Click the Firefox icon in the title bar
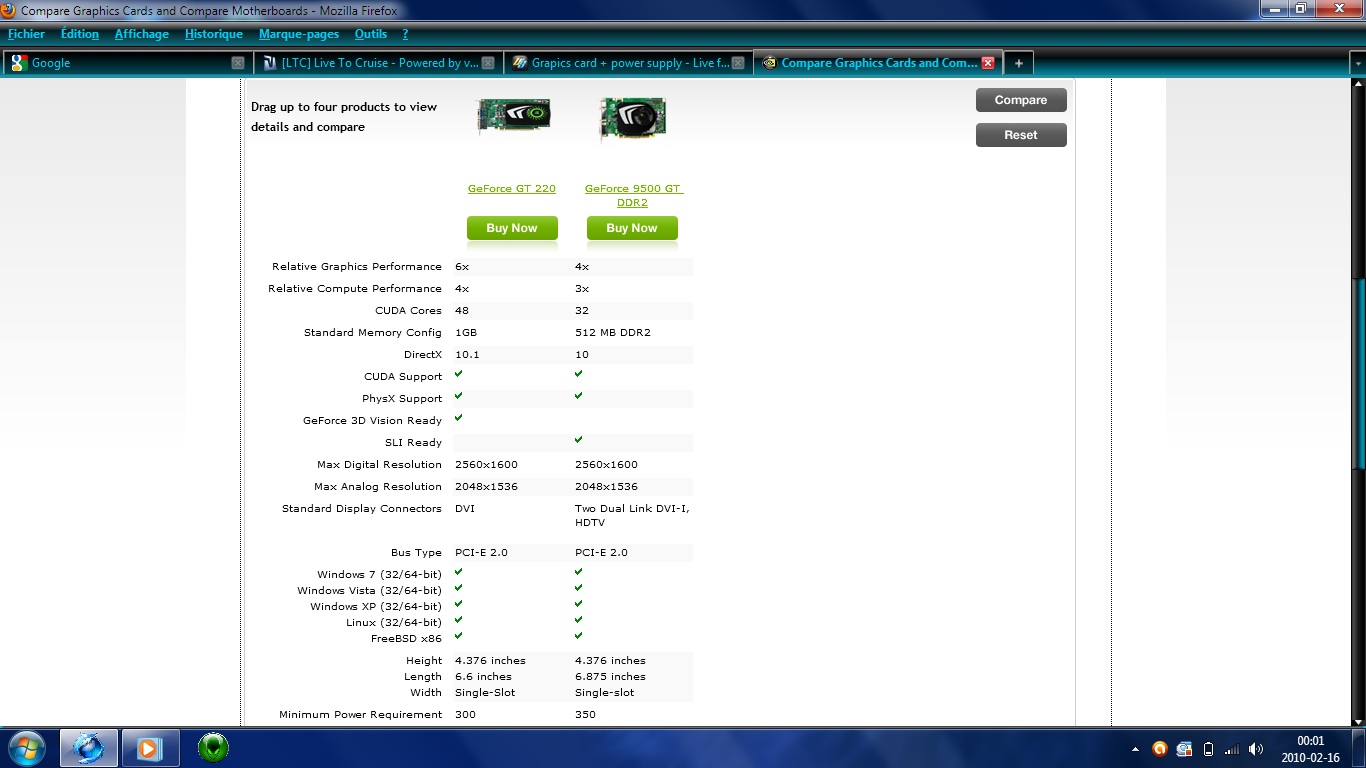The width and height of the screenshot is (1366, 768). [9, 10]
